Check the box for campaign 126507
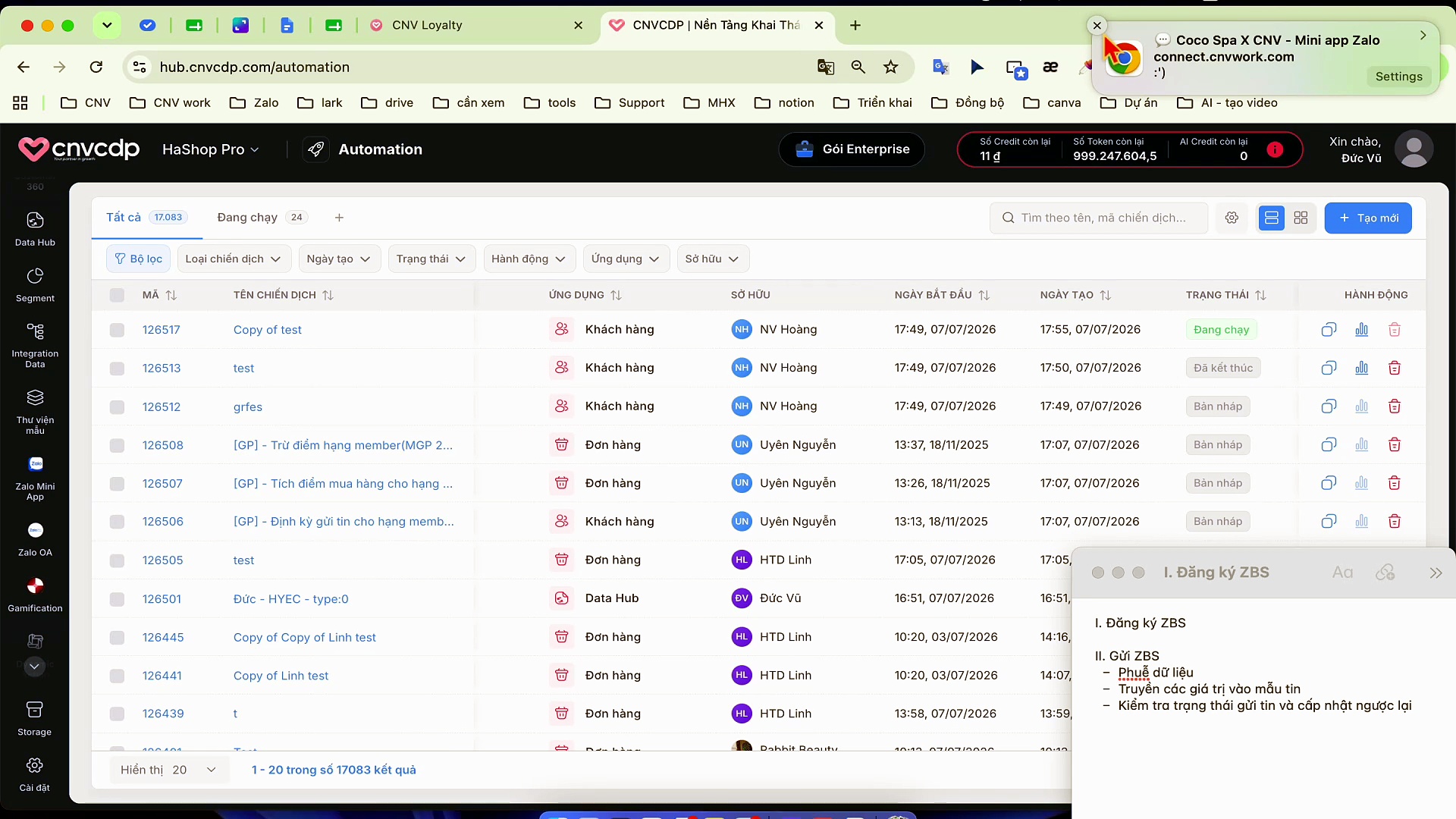1456x819 pixels. (117, 484)
